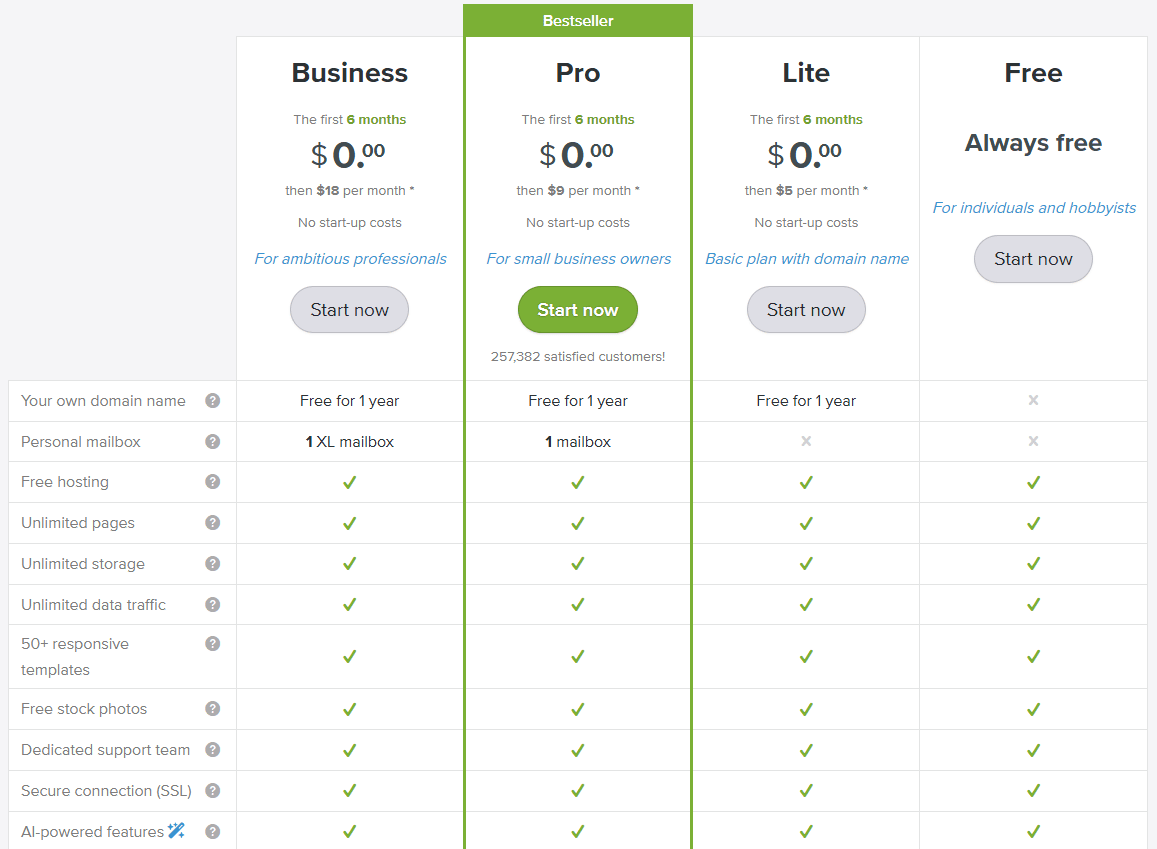
Task: Click the Bestseller banner above Pro
Action: point(578,21)
